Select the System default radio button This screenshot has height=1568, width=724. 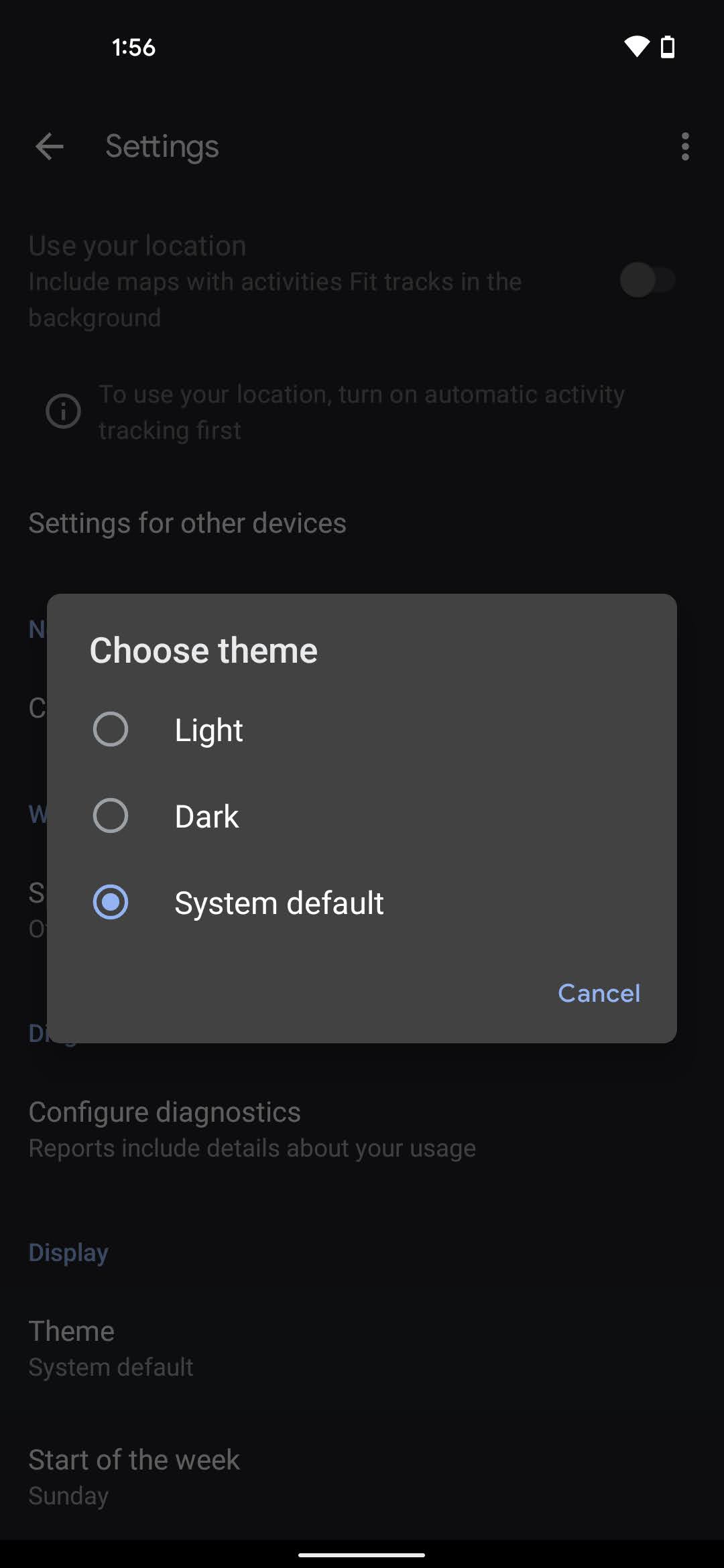tap(111, 903)
